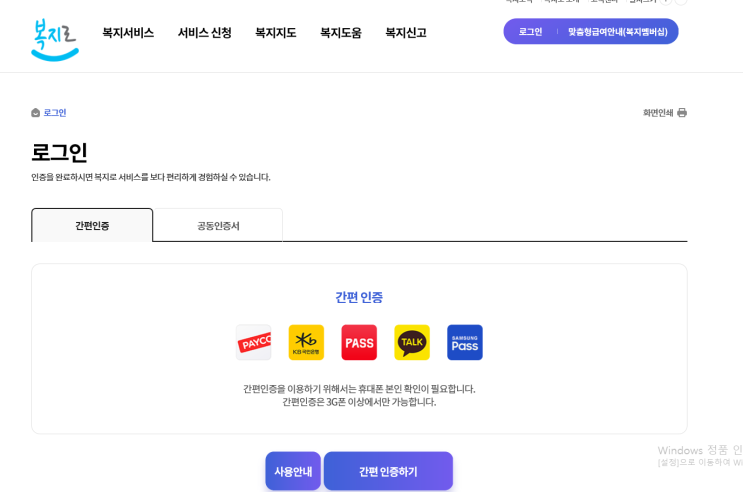Image resolution: width=743 pixels, height=492 pixels.
Task: Open the 서비스 신청 menu
Action: coord(204,33)
